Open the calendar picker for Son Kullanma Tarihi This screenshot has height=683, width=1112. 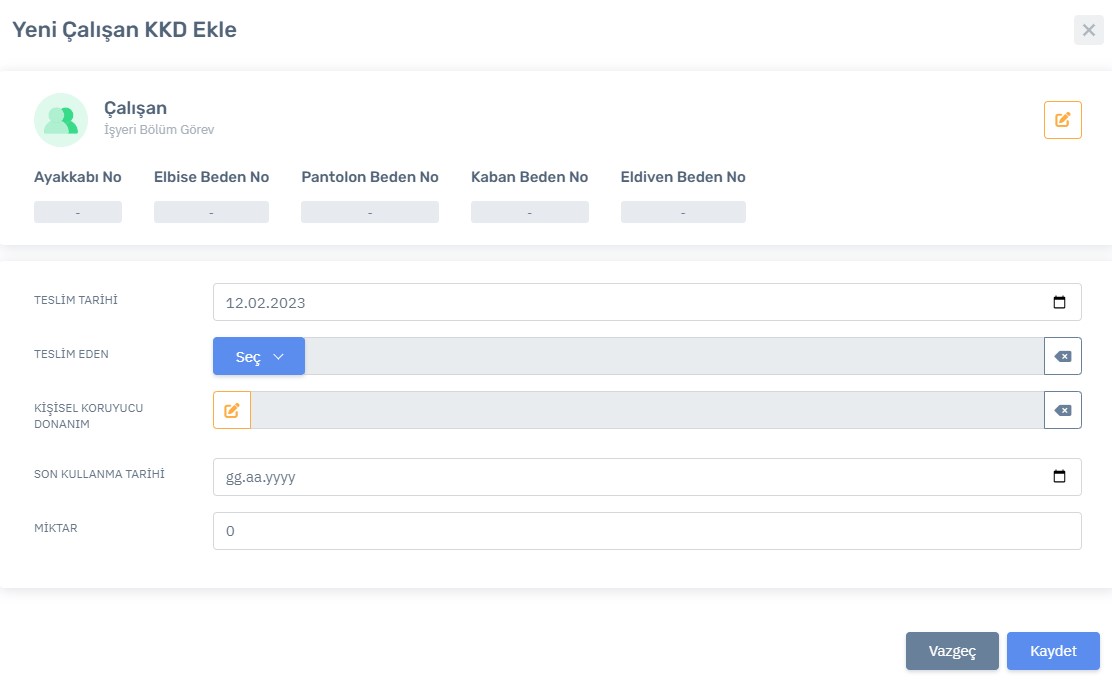[x=1059, y=477]
